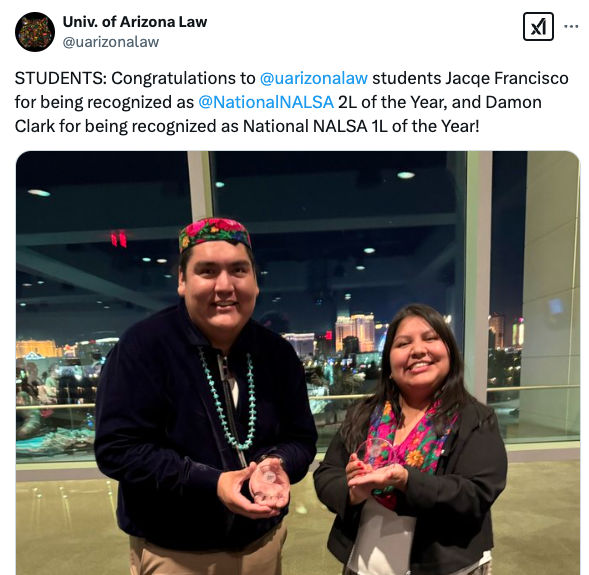Follow the @uarizonalaw mention in the tweet text
Image resolution: width=589 pixels, height=575 pixels.
pos(314,78)
